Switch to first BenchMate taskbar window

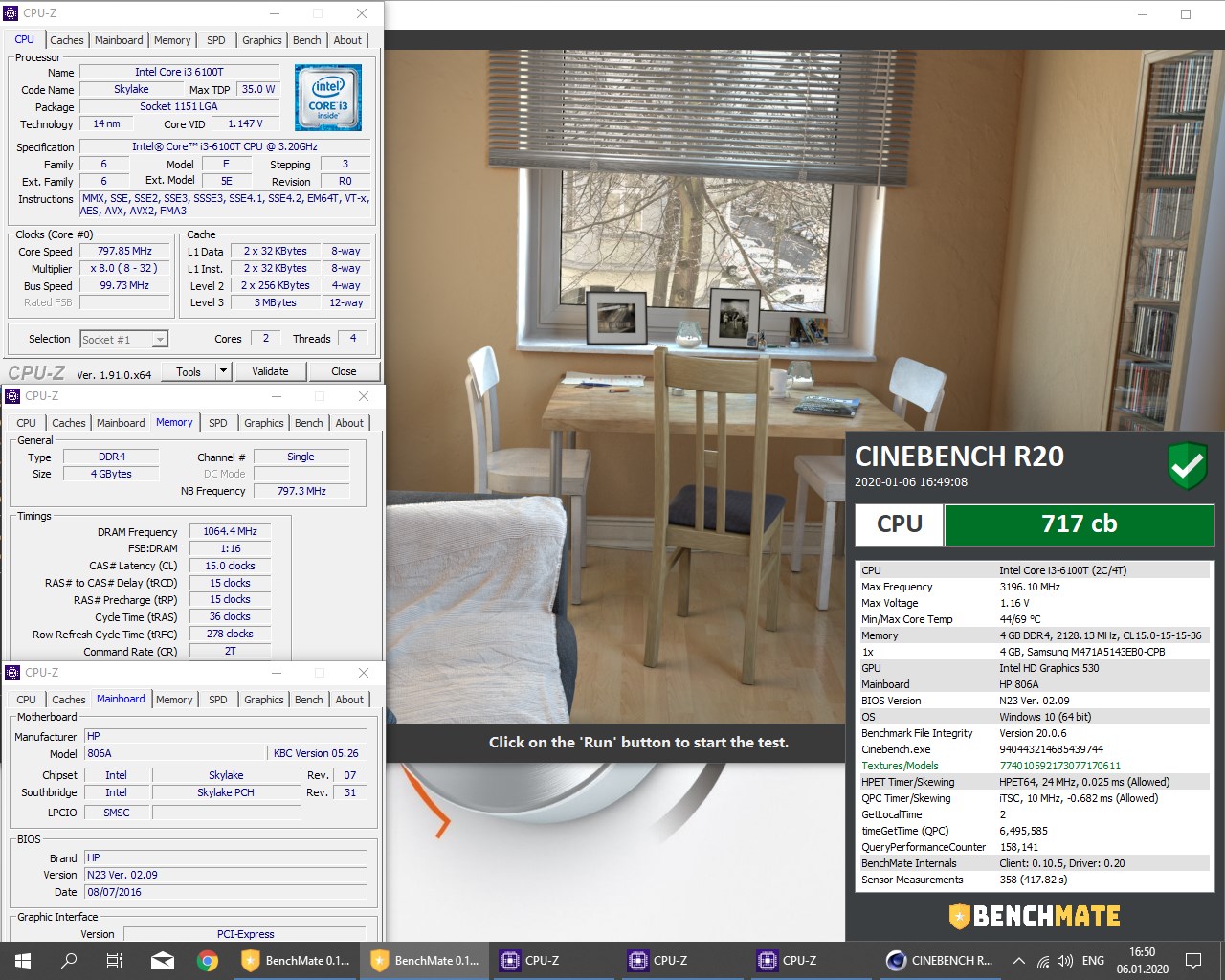coord(295,961)
